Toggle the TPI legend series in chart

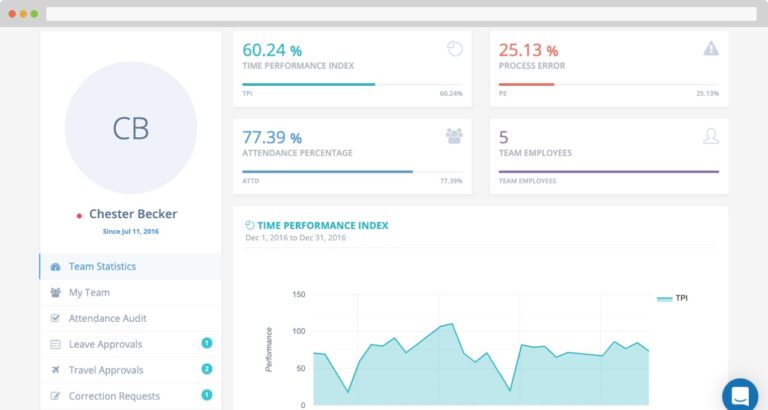672,298
